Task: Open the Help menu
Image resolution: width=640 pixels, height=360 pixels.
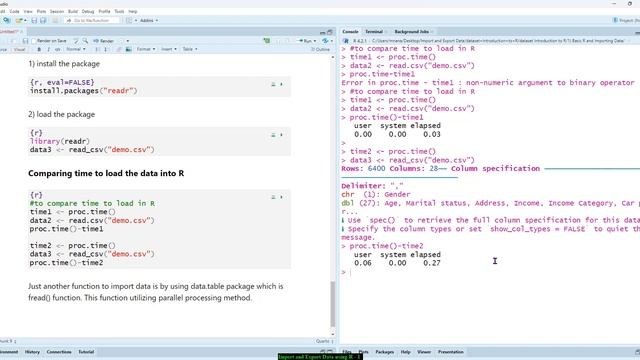Action: point(133,11)
